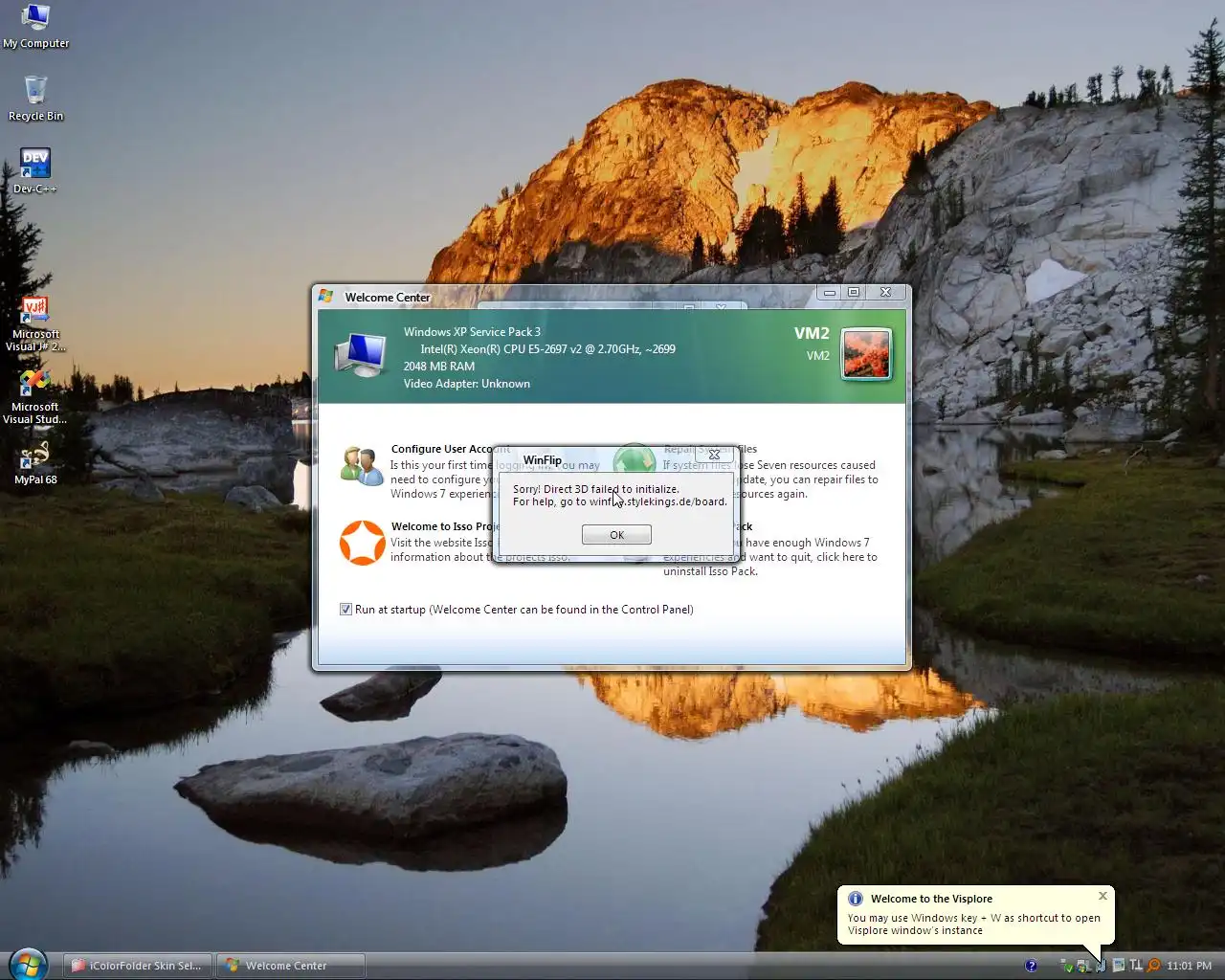Viewport: 1225px width, 980px height.
Task: Click the Windows flag tray icon
Action: tap(1082, 967)
